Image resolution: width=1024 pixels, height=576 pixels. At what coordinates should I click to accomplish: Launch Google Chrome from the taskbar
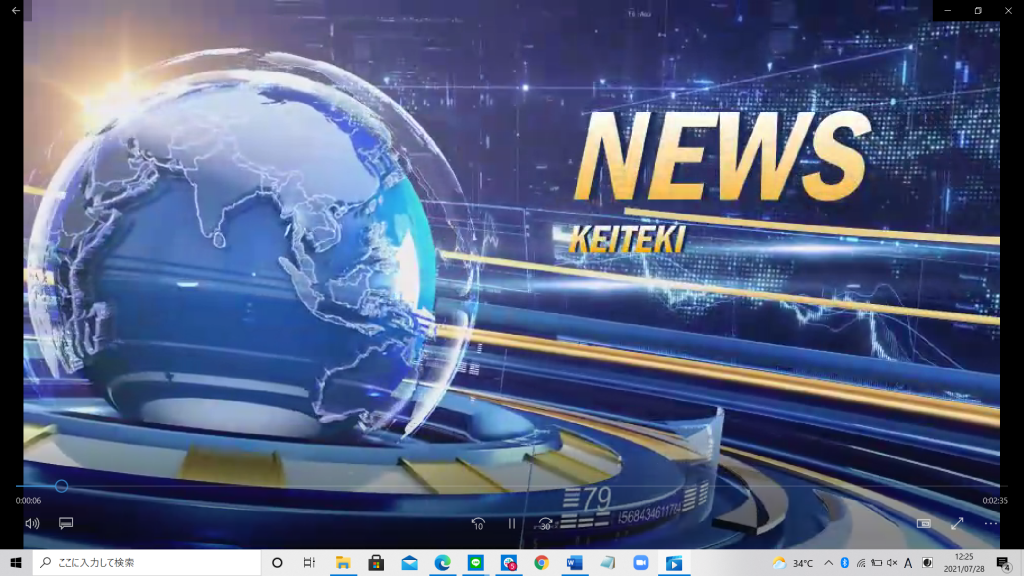click(541, 563)
